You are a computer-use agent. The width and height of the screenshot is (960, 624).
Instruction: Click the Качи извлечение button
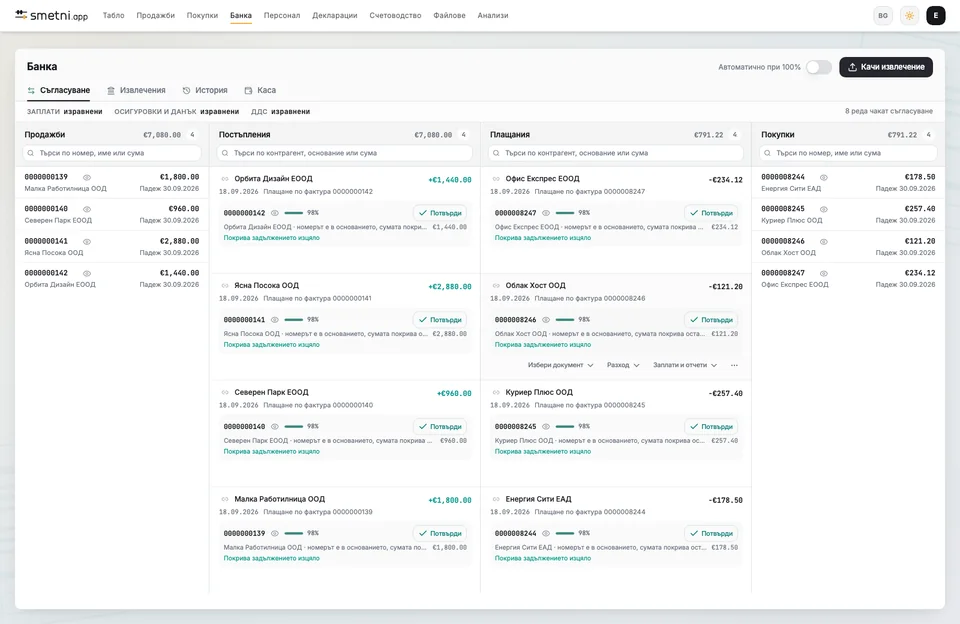pos(886,67)
